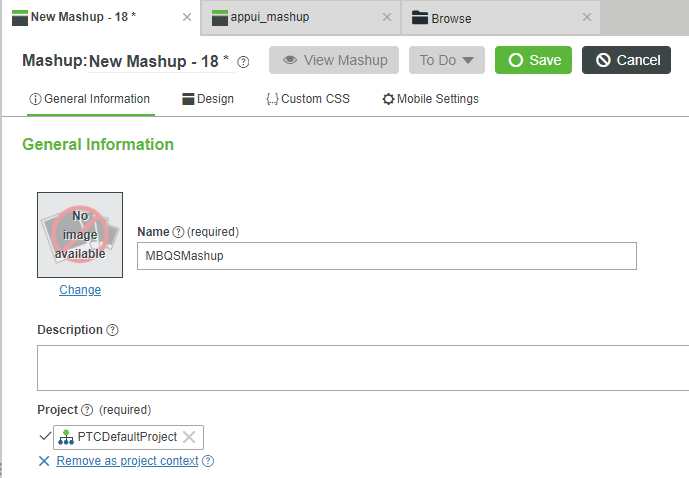689x478 pixels.
Task: Switch to the Design tab
Action: 208,99
